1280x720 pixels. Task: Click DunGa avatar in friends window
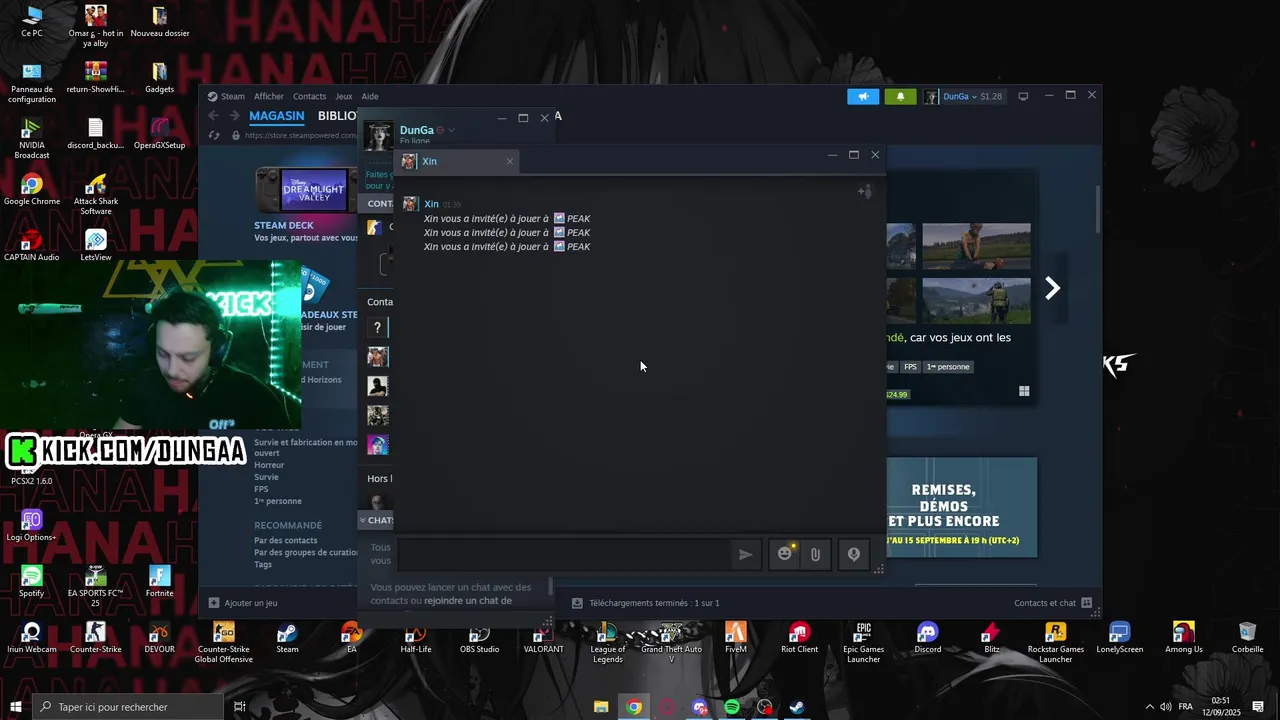click(x=378, y=136)
